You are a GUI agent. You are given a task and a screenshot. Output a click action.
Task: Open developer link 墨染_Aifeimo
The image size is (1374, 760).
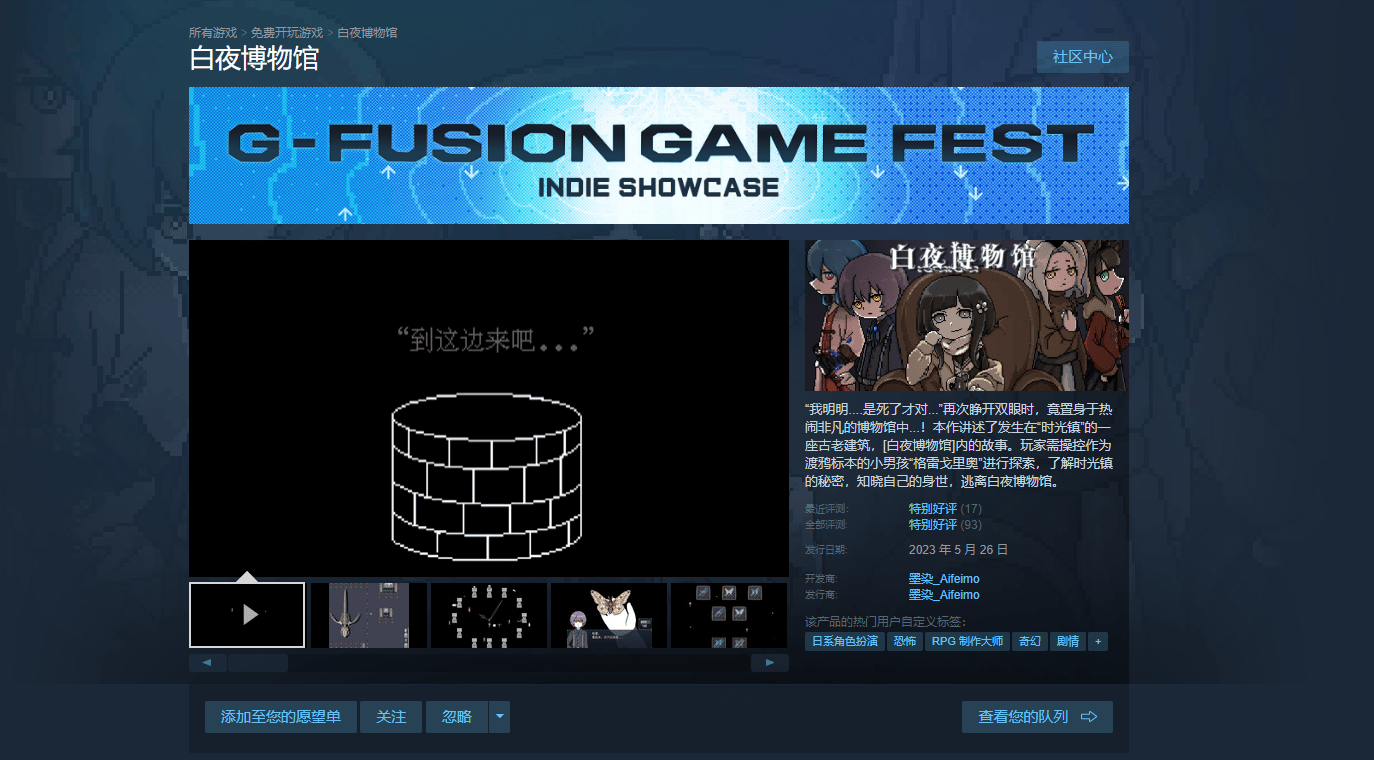pyautogui.click(x=944, y=579)
